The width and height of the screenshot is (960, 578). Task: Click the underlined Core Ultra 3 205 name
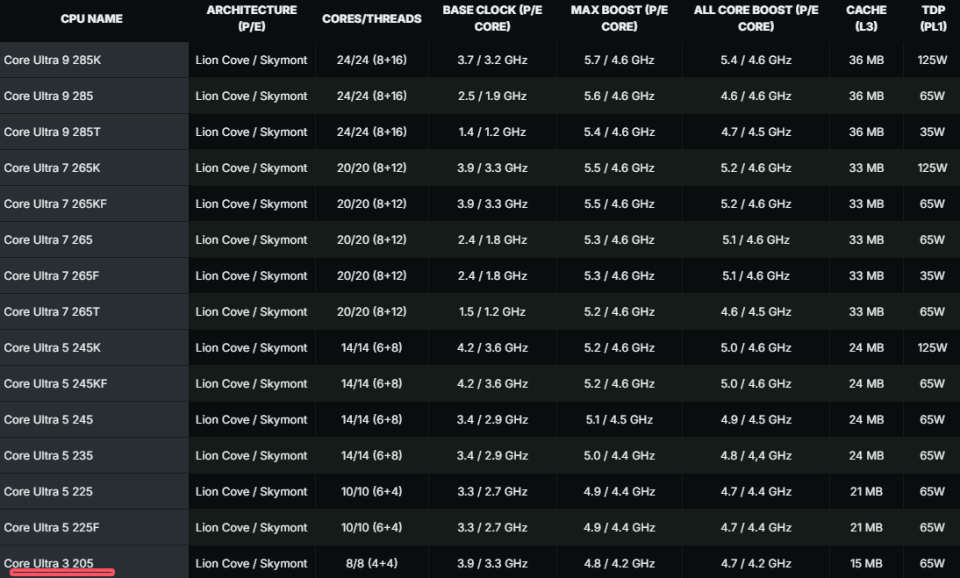[49, 564]
